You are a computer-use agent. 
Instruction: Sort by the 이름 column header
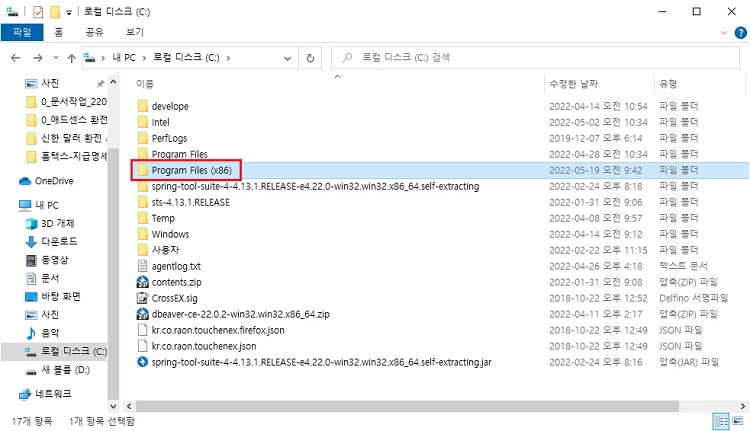coord(145,84)
